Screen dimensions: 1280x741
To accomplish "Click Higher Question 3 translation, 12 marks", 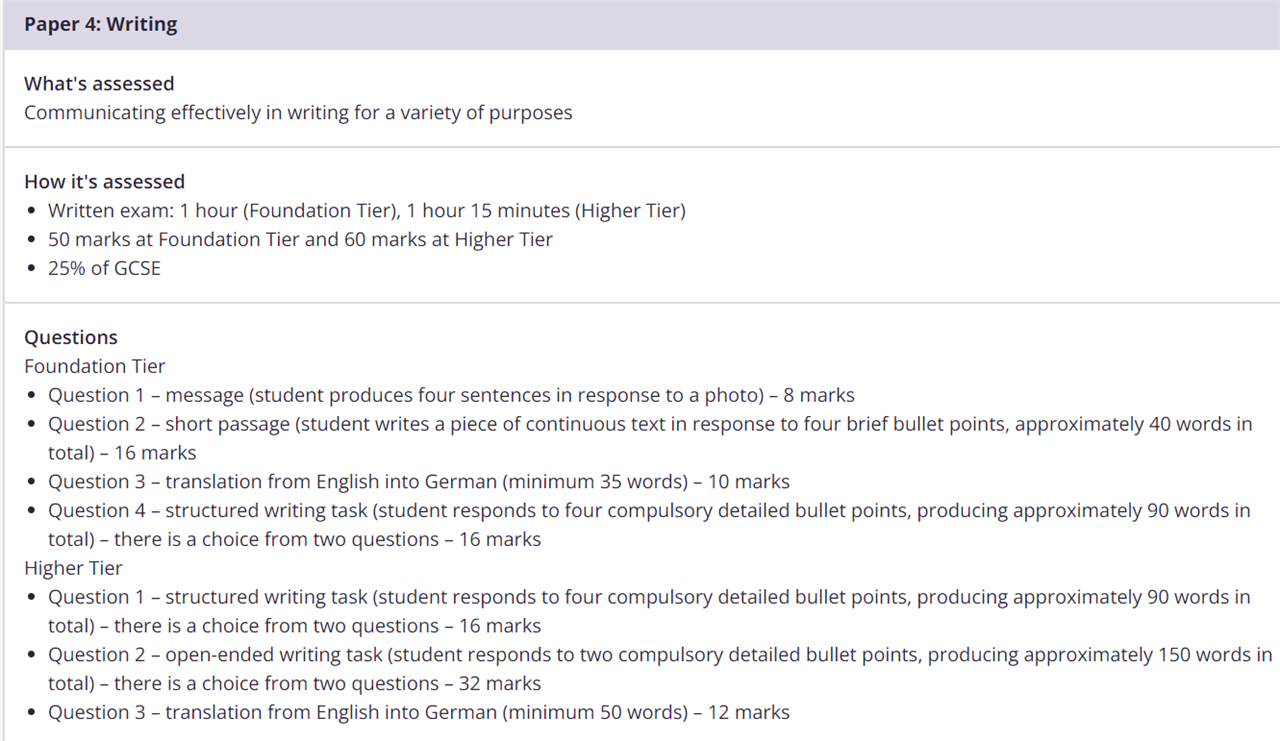I will point(419,713).
